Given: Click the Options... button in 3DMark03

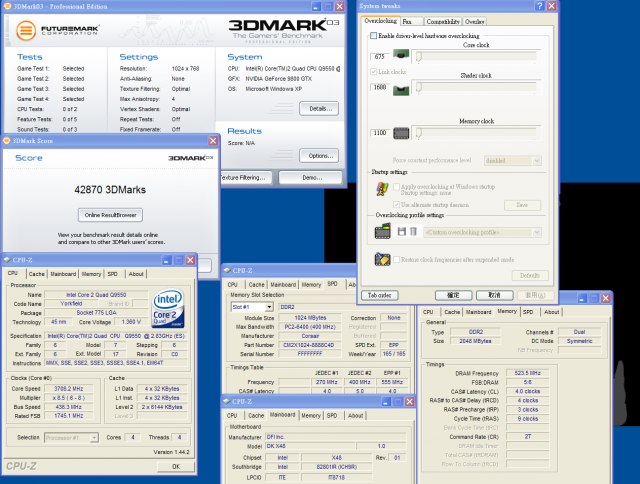Looking at the screenshot, I should (319, 155).
